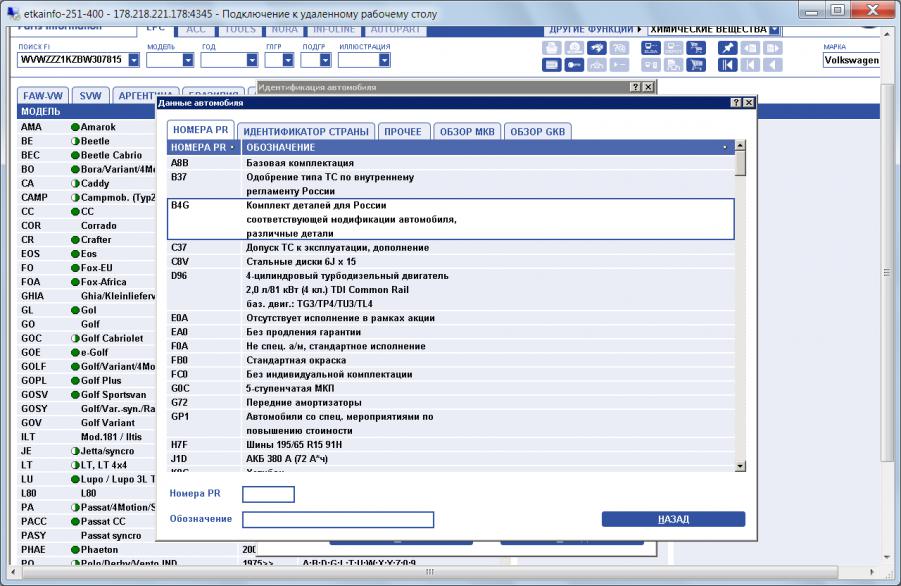Viewport: 901px width, 586px height.
Task: Select PR row J1D АКБ 380 А
Action: point(450,459)
